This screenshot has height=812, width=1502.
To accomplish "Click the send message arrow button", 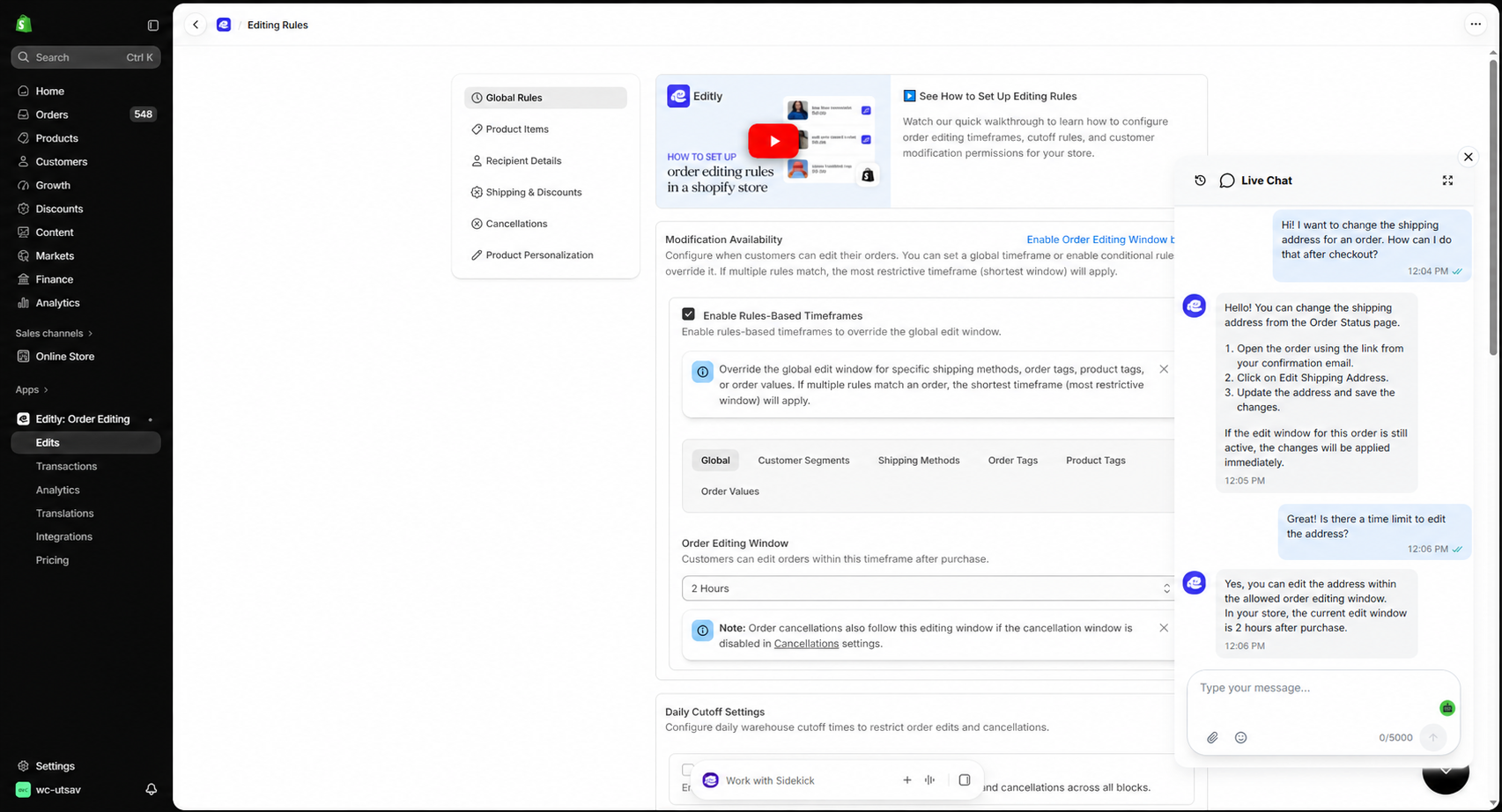I will pos(1433,738).
